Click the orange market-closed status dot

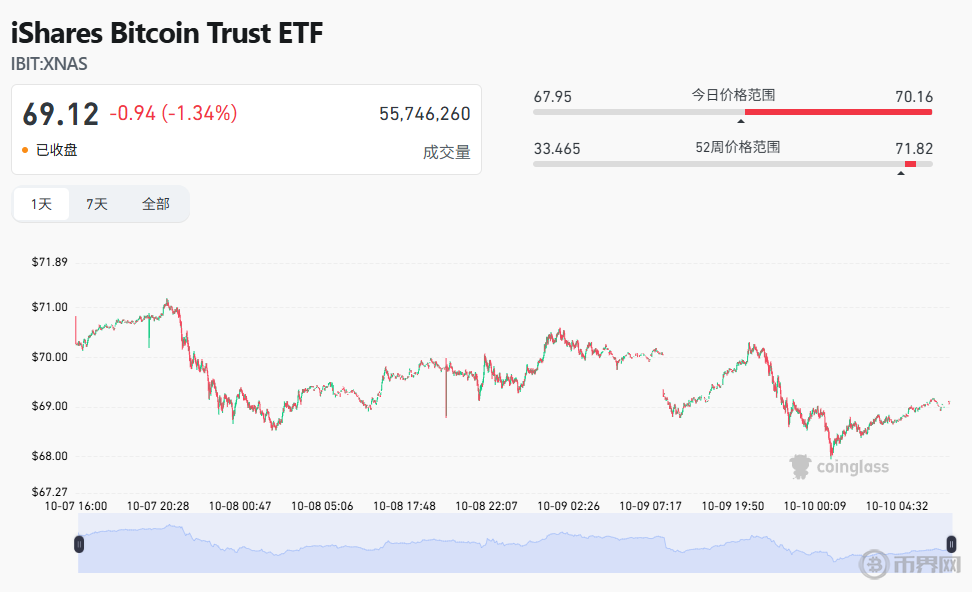26,150
